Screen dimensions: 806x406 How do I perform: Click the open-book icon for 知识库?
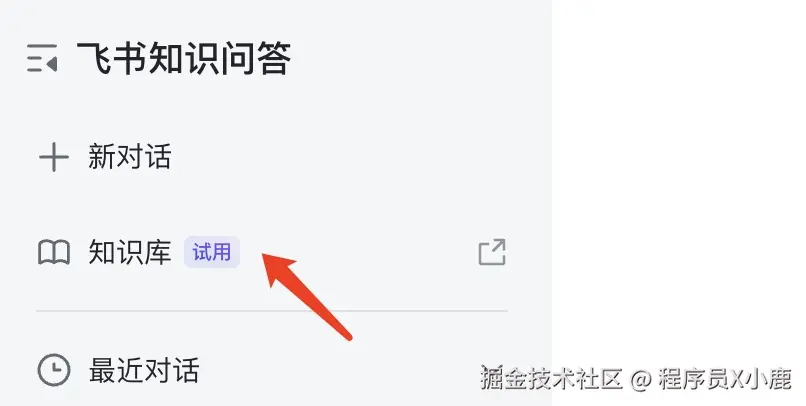(54, 252)
